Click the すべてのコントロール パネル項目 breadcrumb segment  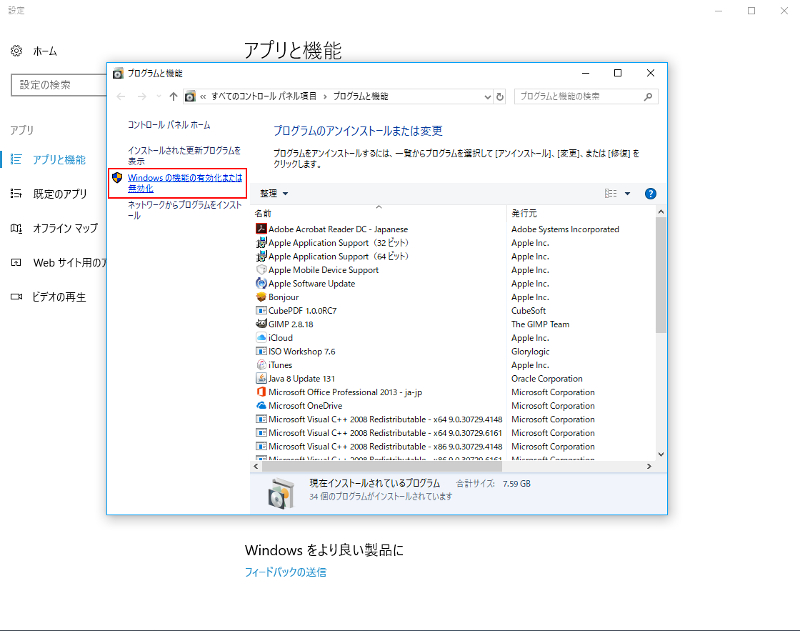pyautogui.click(x=264, y=96)
